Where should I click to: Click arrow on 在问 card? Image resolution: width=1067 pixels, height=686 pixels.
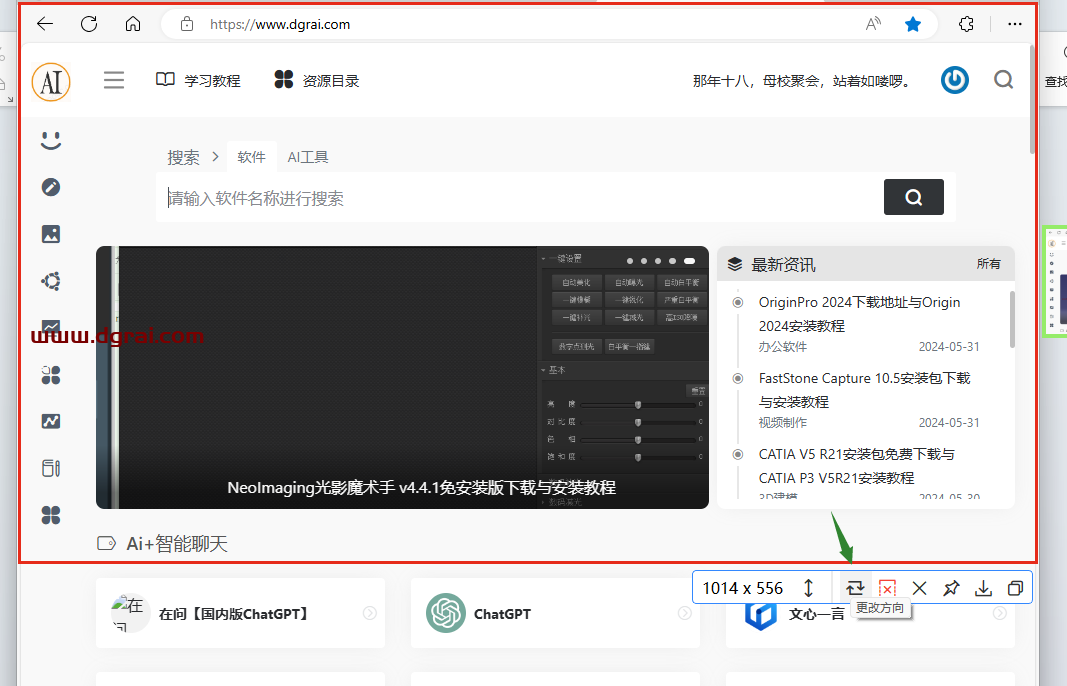click(x=370, y=613)
